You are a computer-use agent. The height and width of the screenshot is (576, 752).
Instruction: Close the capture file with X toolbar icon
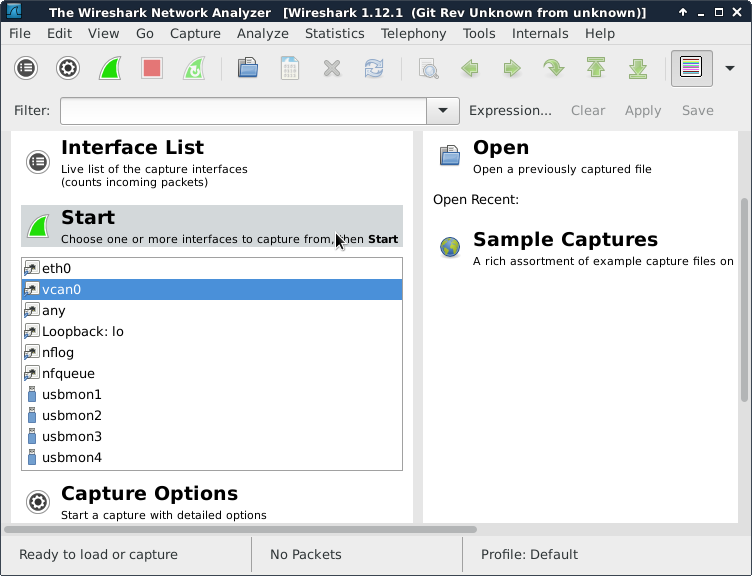click(332, 68)
